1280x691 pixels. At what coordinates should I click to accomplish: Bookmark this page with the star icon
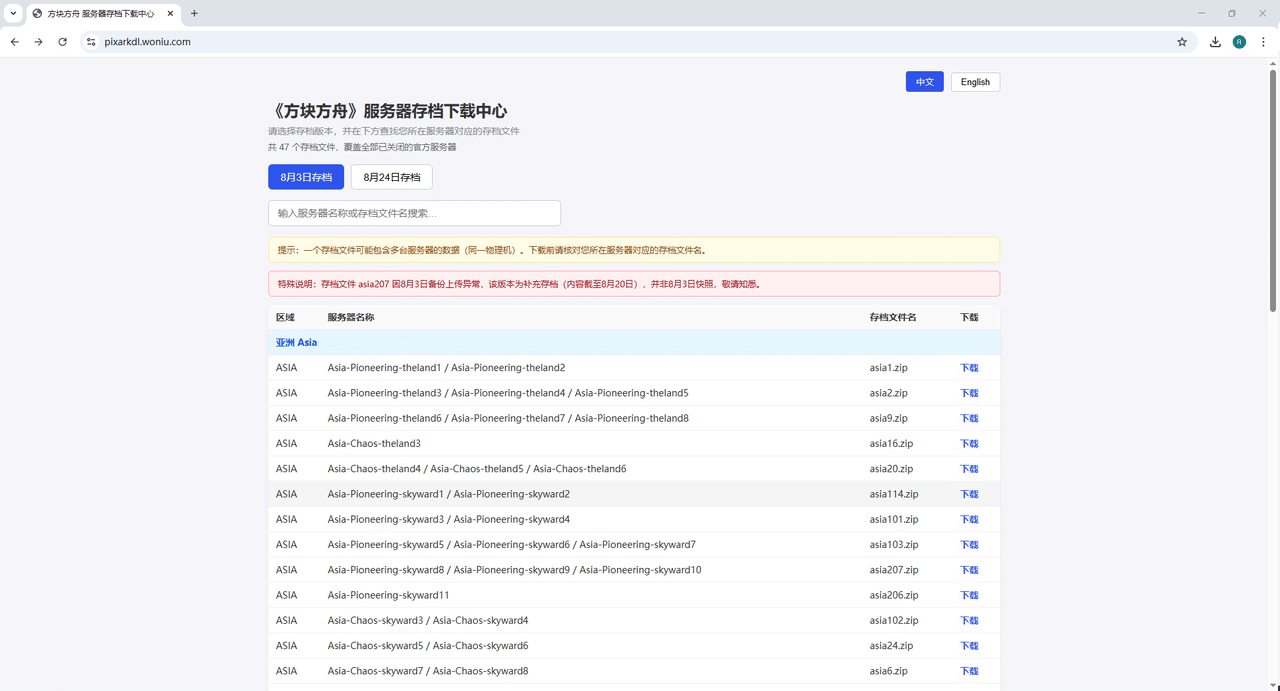tap(1182, 42)
